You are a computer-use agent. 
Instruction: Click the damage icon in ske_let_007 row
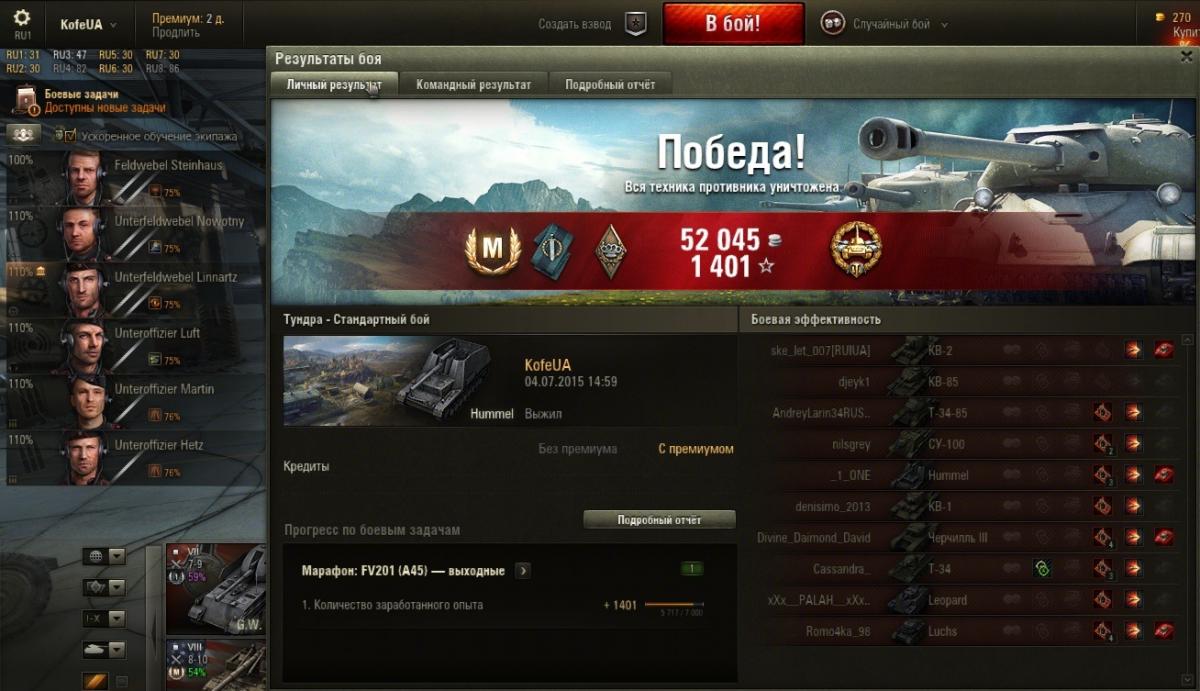coord(1133,350)
